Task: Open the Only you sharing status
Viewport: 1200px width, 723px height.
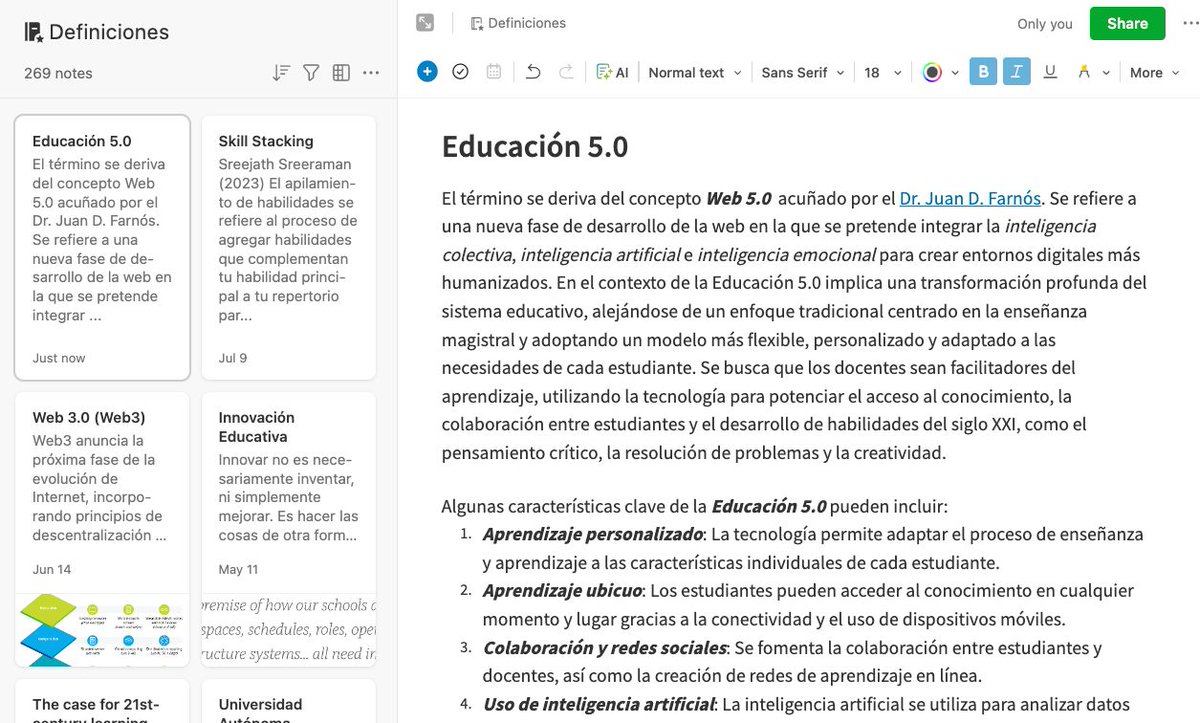Action: tap(1045, 24)
